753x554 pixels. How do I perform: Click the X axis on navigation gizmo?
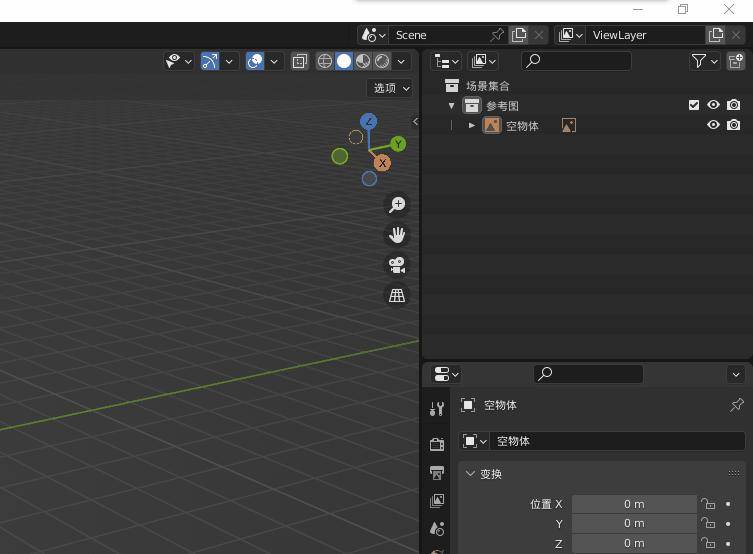tap(382, 163)
